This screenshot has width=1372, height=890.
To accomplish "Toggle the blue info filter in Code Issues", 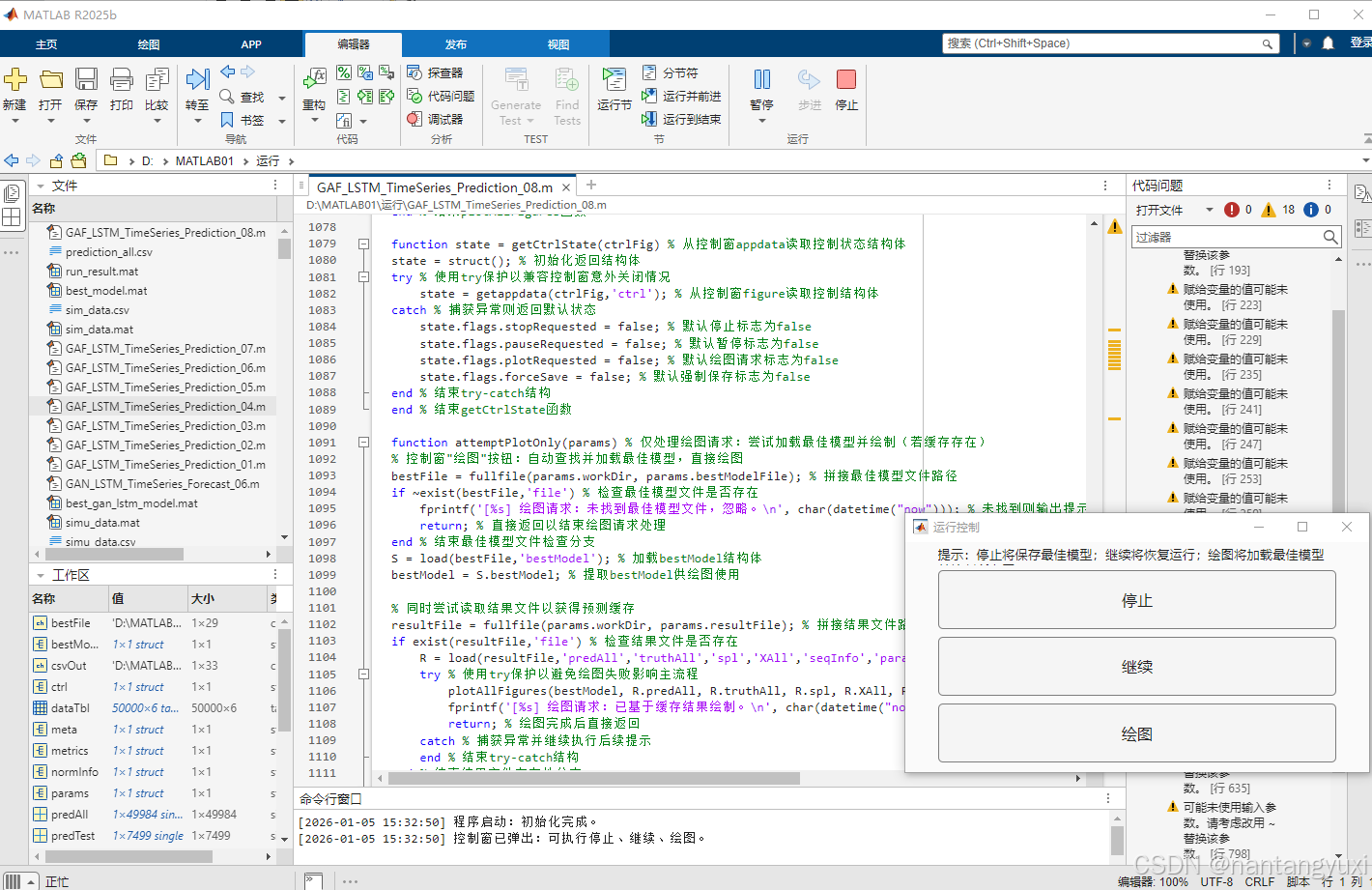I will pyautogui.click(x=1311, y=210).
